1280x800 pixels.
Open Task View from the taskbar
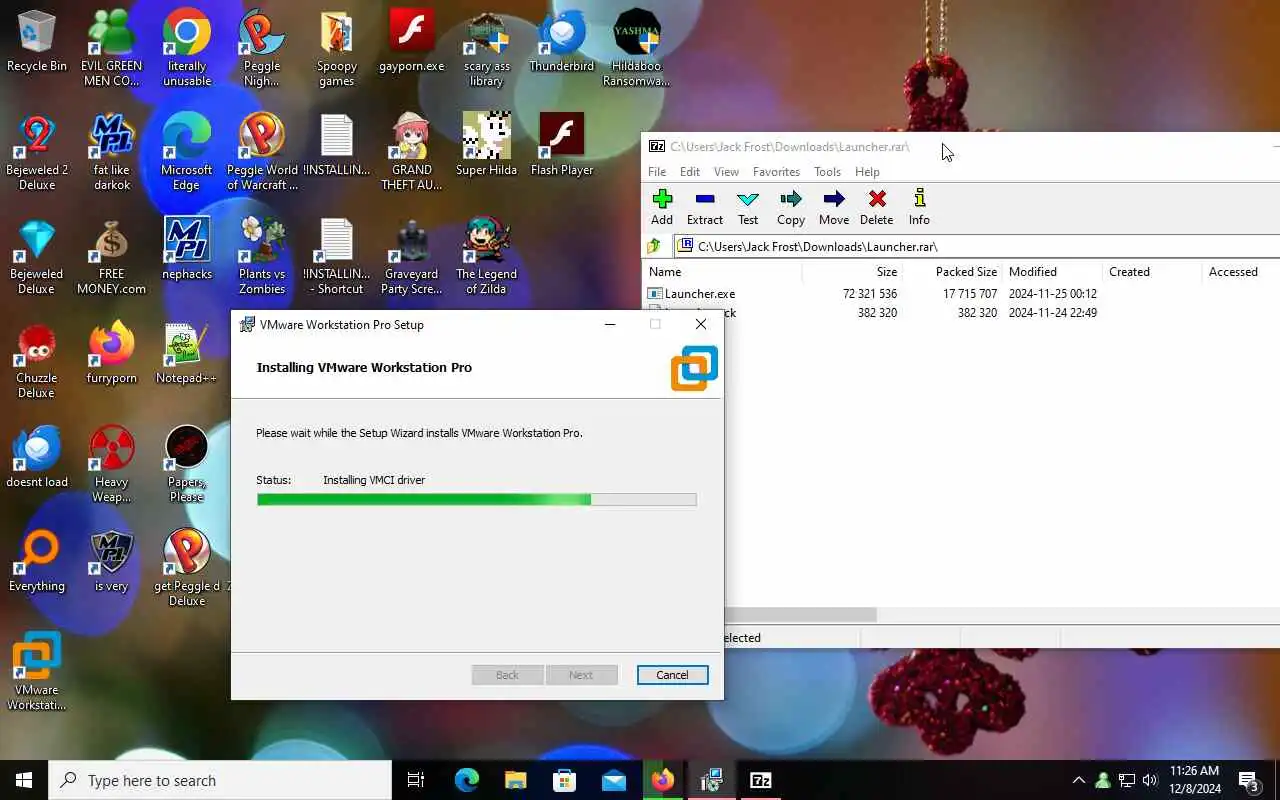(x=416, y=780)
